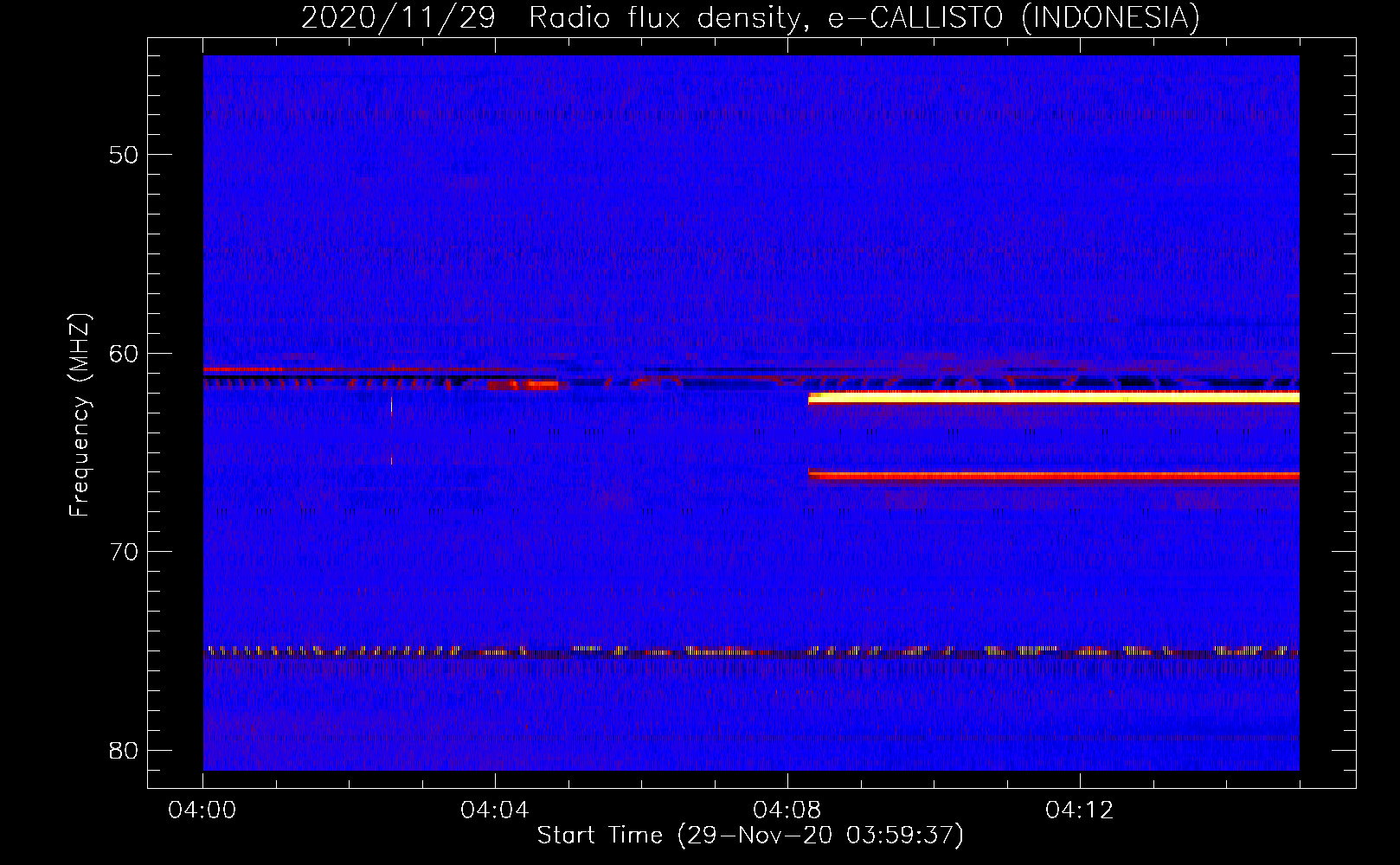Click the dotted yellow interference line near 75 MHz
Image resolution: width=1400 pixels, height=865 pixels.
[751, 651]
